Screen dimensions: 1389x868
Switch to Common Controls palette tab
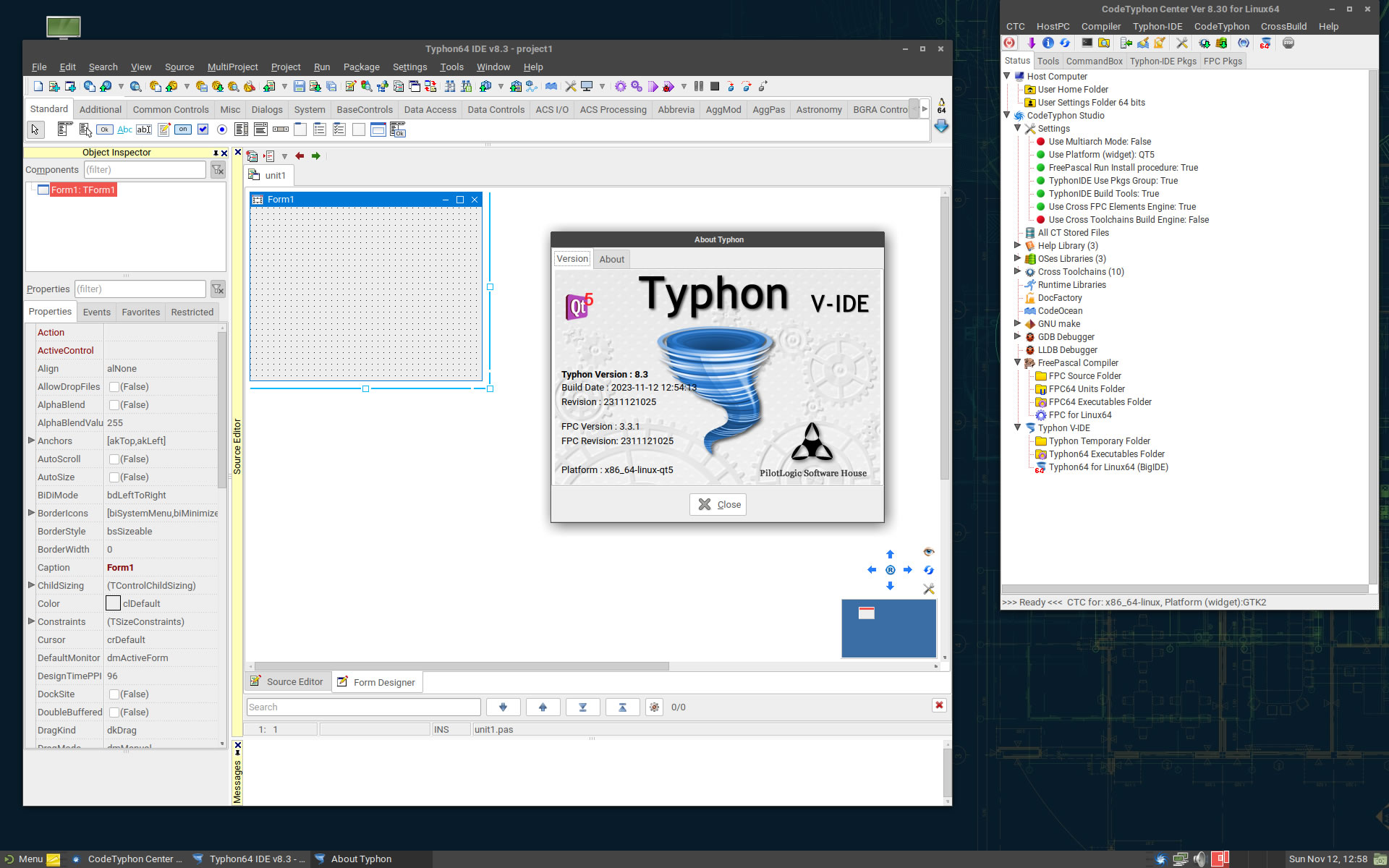171,110
